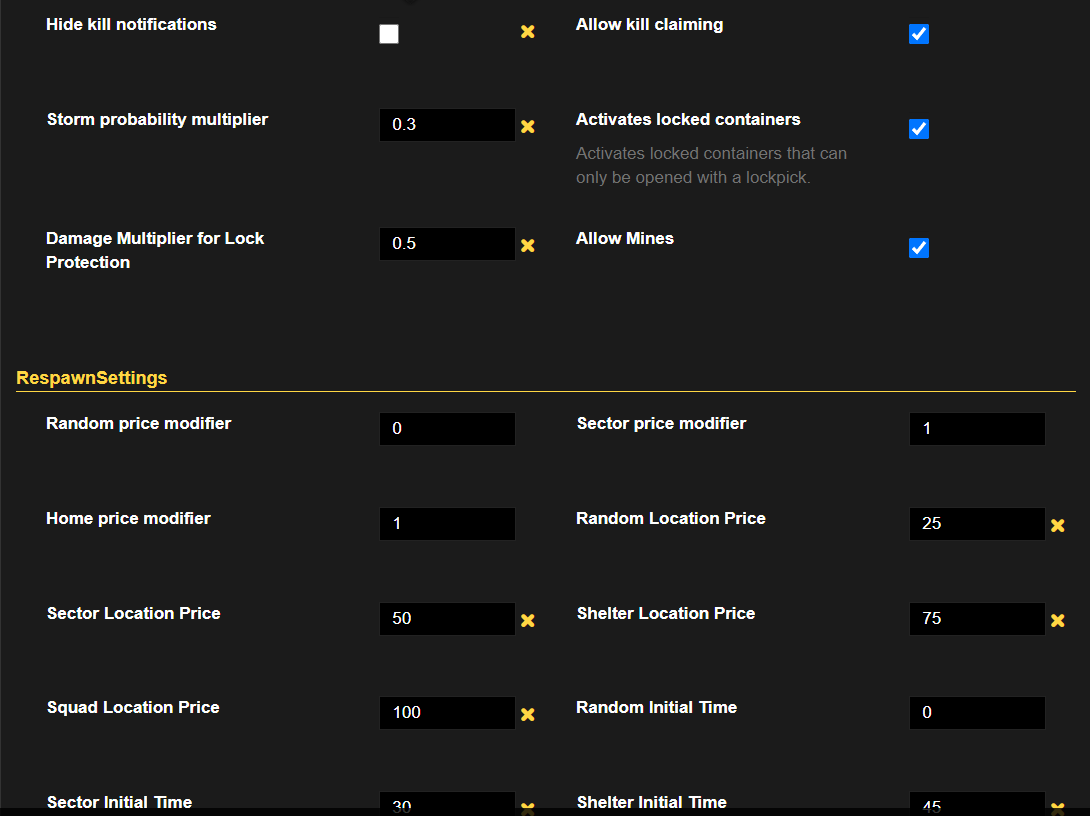The image size is (1090, 816).
Task: Uncheck Allow kill claiming
Action: click(x=918, y=34)
